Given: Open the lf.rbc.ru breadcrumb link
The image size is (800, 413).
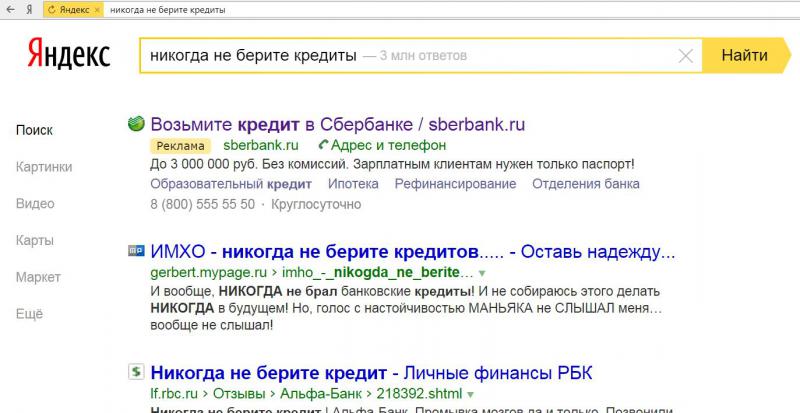Looking at the screenshot, I should [x=174, y=394].
